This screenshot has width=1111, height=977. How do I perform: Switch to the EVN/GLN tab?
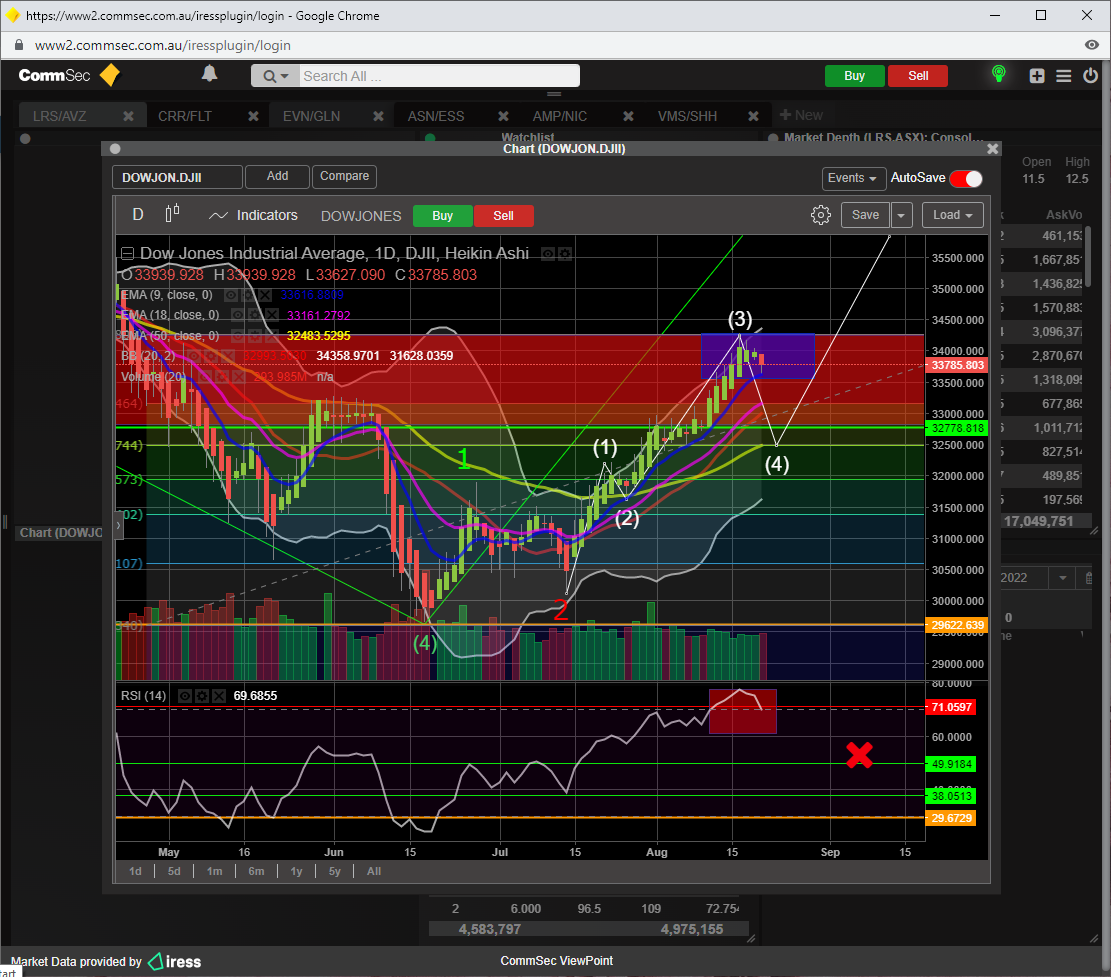311,116
